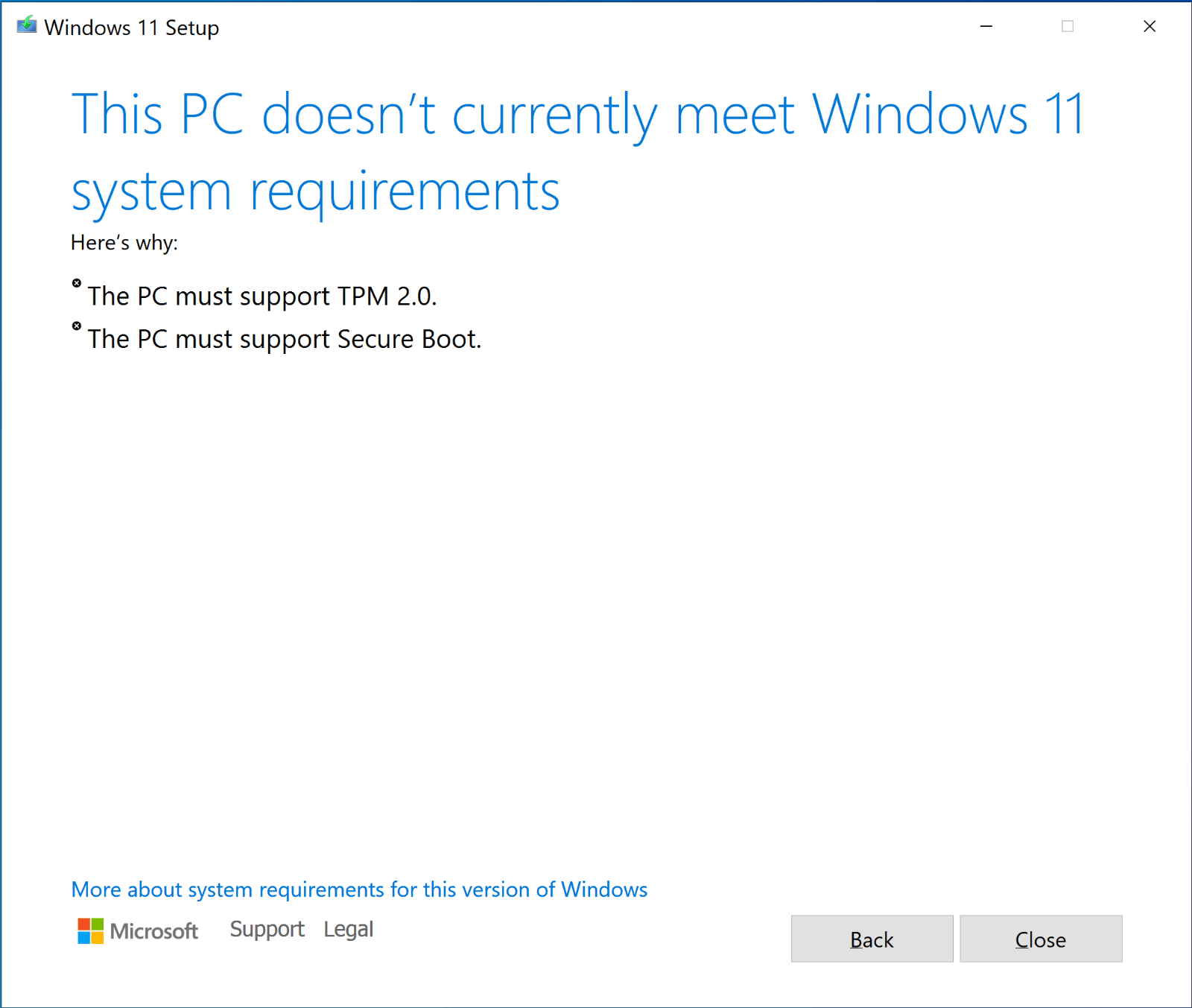Click the error icon beside TPM 2.0
1192x1008 pixels.
click(x=77, y=283)
